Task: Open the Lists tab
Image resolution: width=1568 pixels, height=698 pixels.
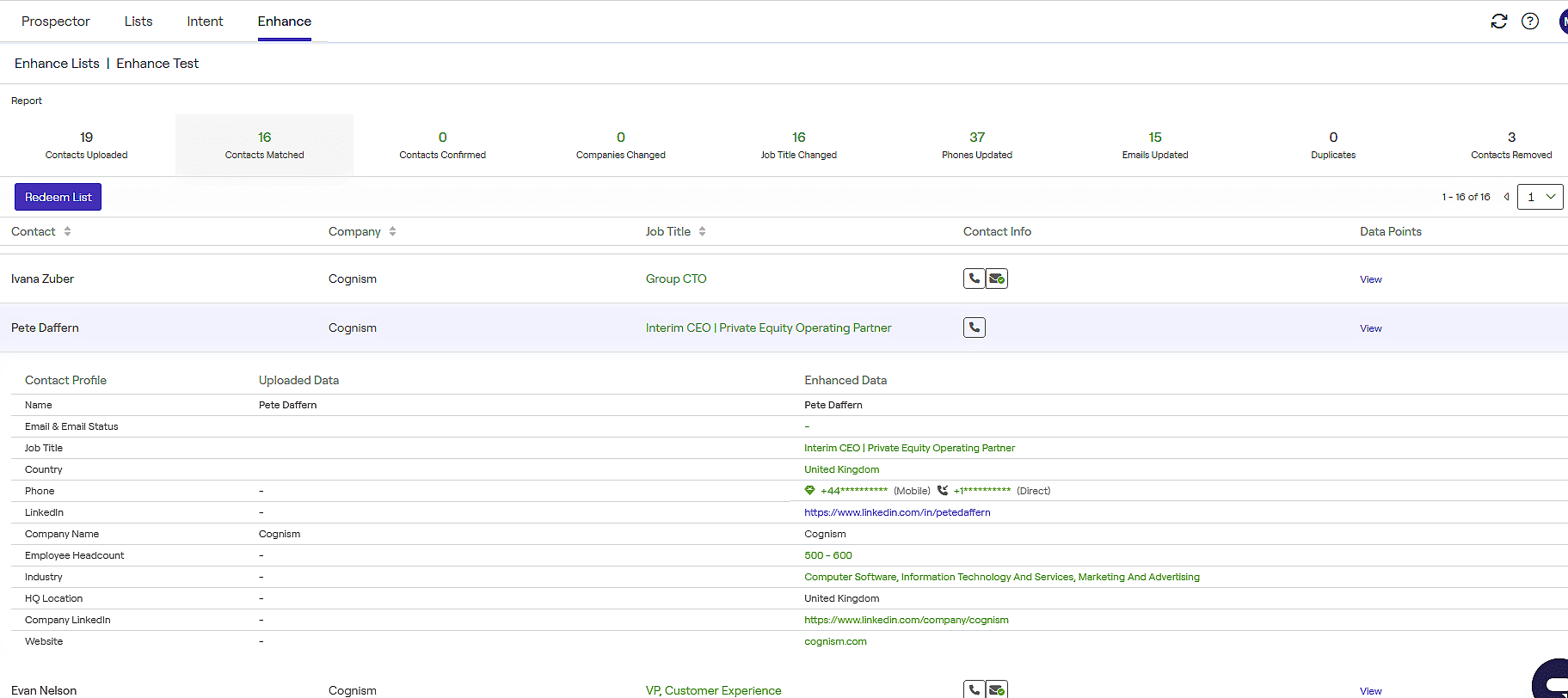Action: [138, 21]
